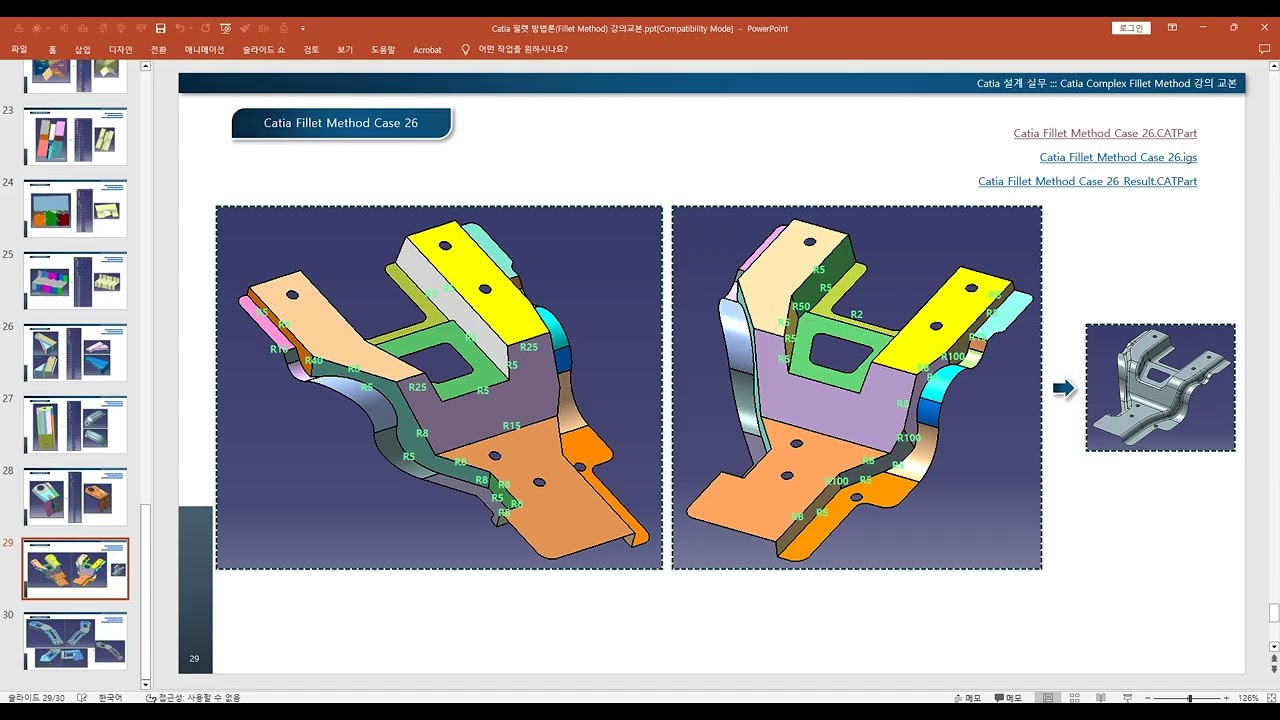
Task: Open the 삽입 (Insert) ribbon tab
Action: tap(82, 49)
